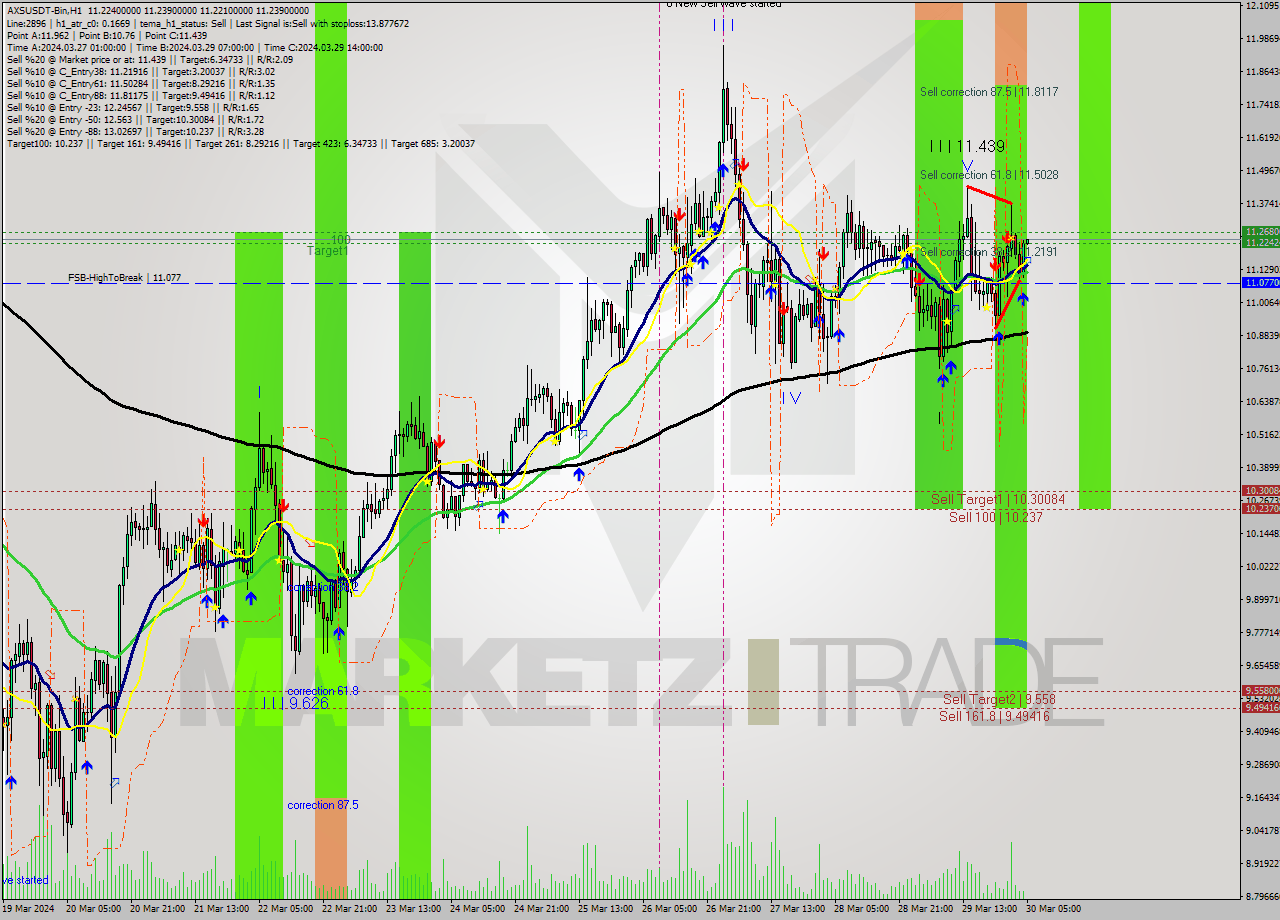Click the 'Sell %10 @ Entry -23' line
The width and height of the screenshot is (1280, 920).
point(133,108)
